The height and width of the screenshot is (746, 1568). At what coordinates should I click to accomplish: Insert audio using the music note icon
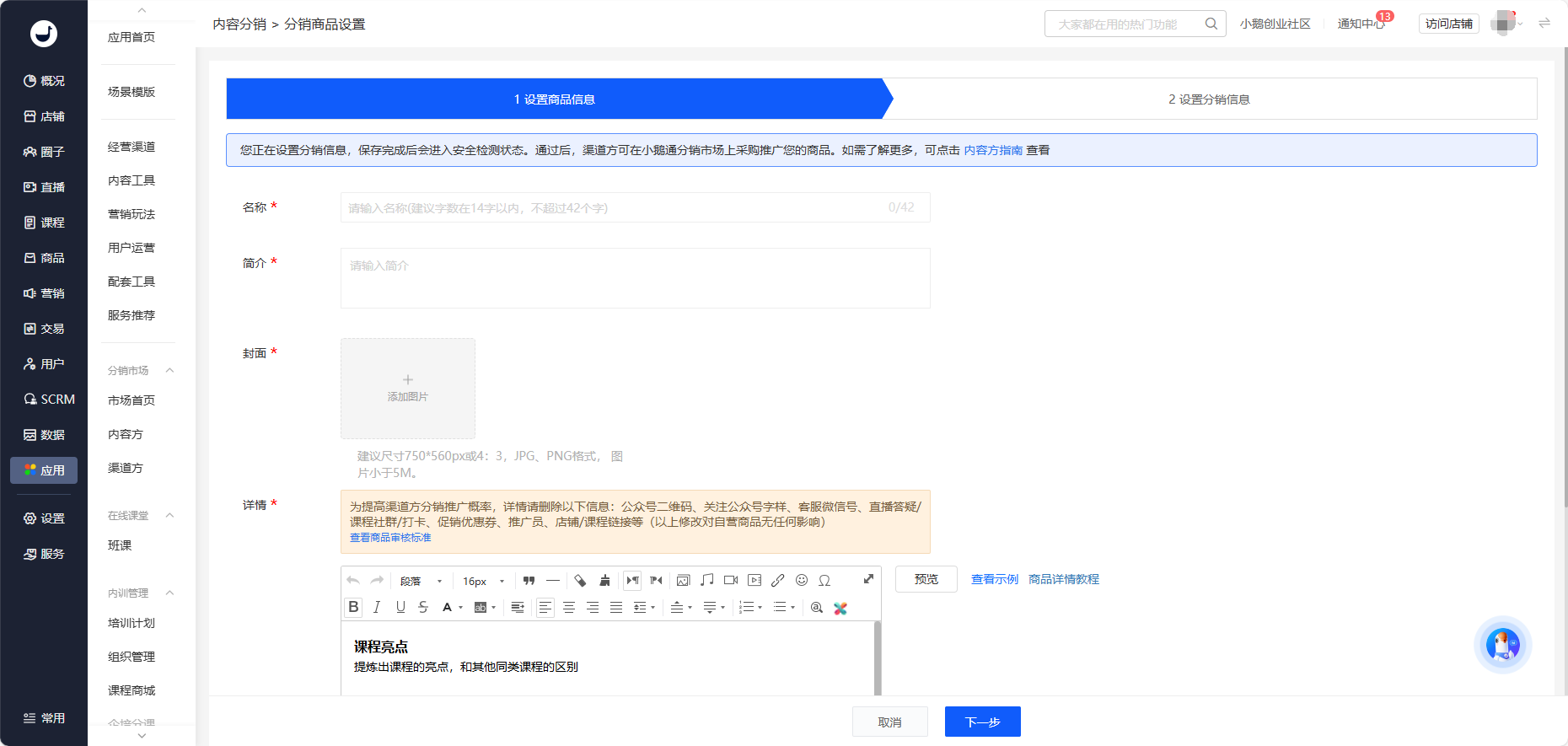707,580
